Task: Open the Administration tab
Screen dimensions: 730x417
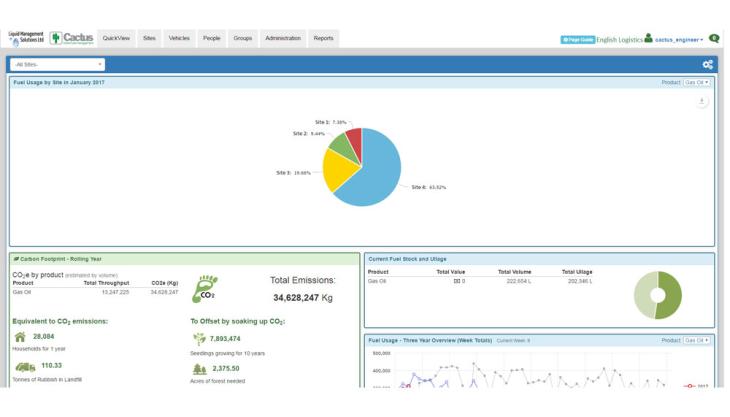Action: (283, 38)
